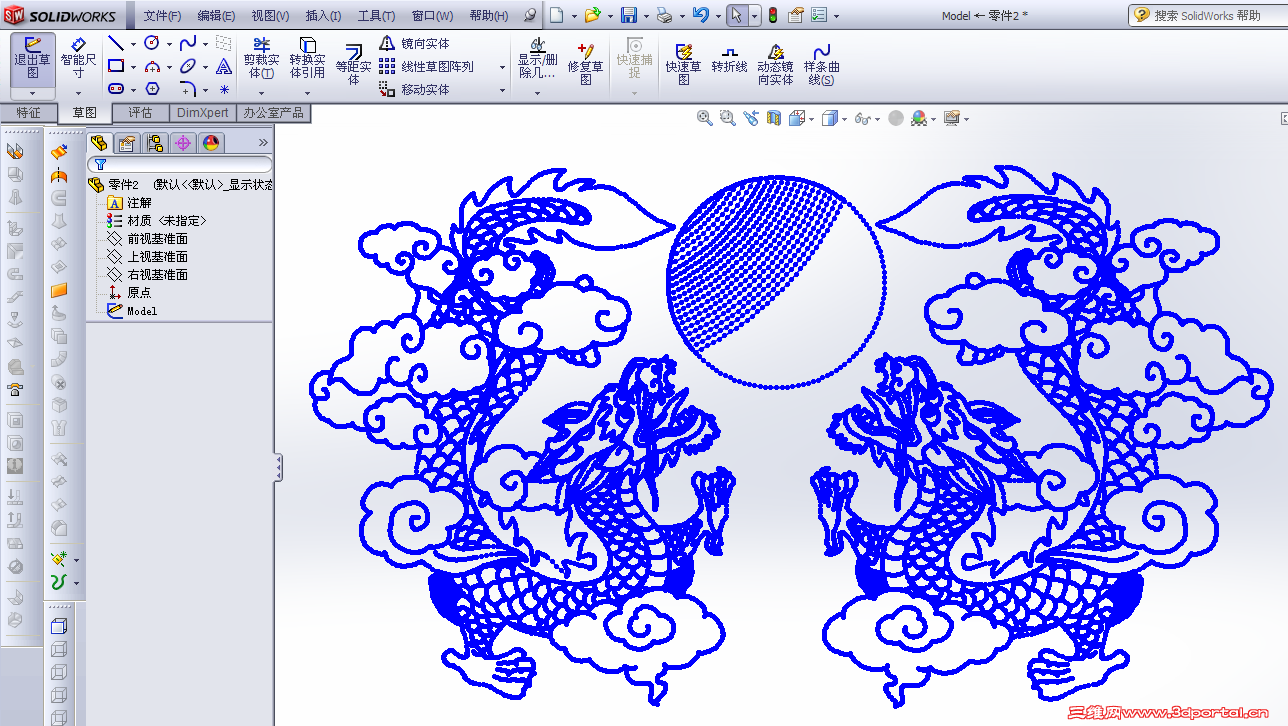The image size is (1288, 726).
Task: Select the Rectangle sketch tool
Action: tap(116, 66)
